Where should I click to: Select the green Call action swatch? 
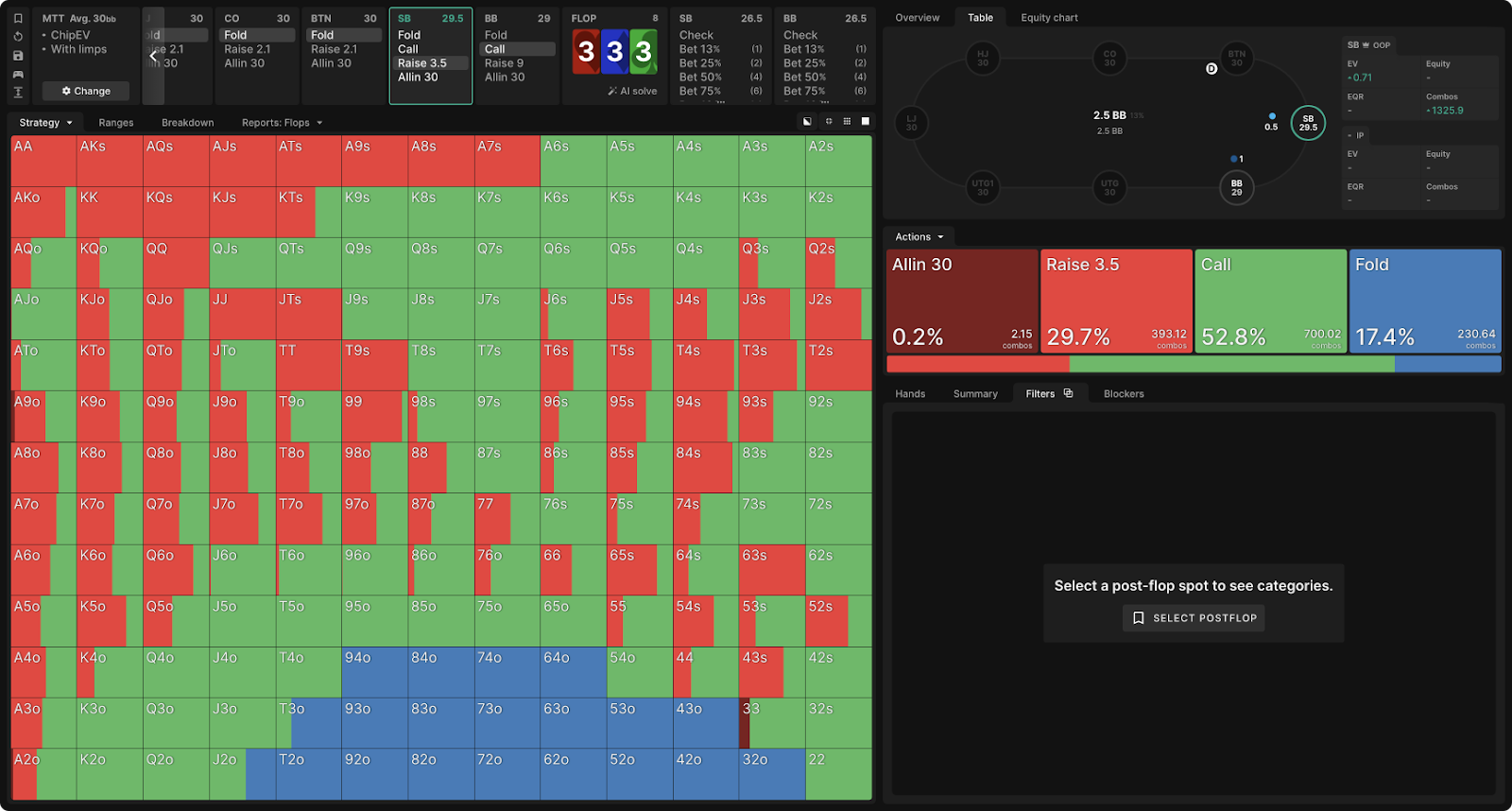[x=1270, y=301]
